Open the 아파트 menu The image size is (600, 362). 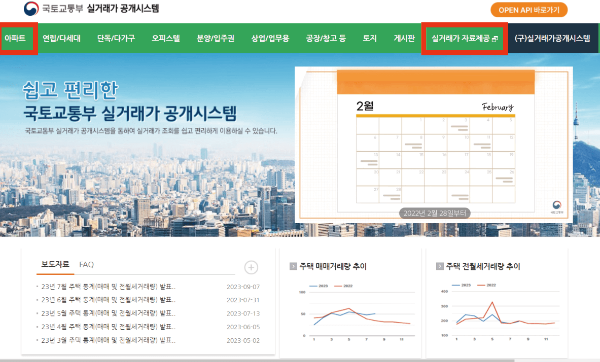click(15, 38)
